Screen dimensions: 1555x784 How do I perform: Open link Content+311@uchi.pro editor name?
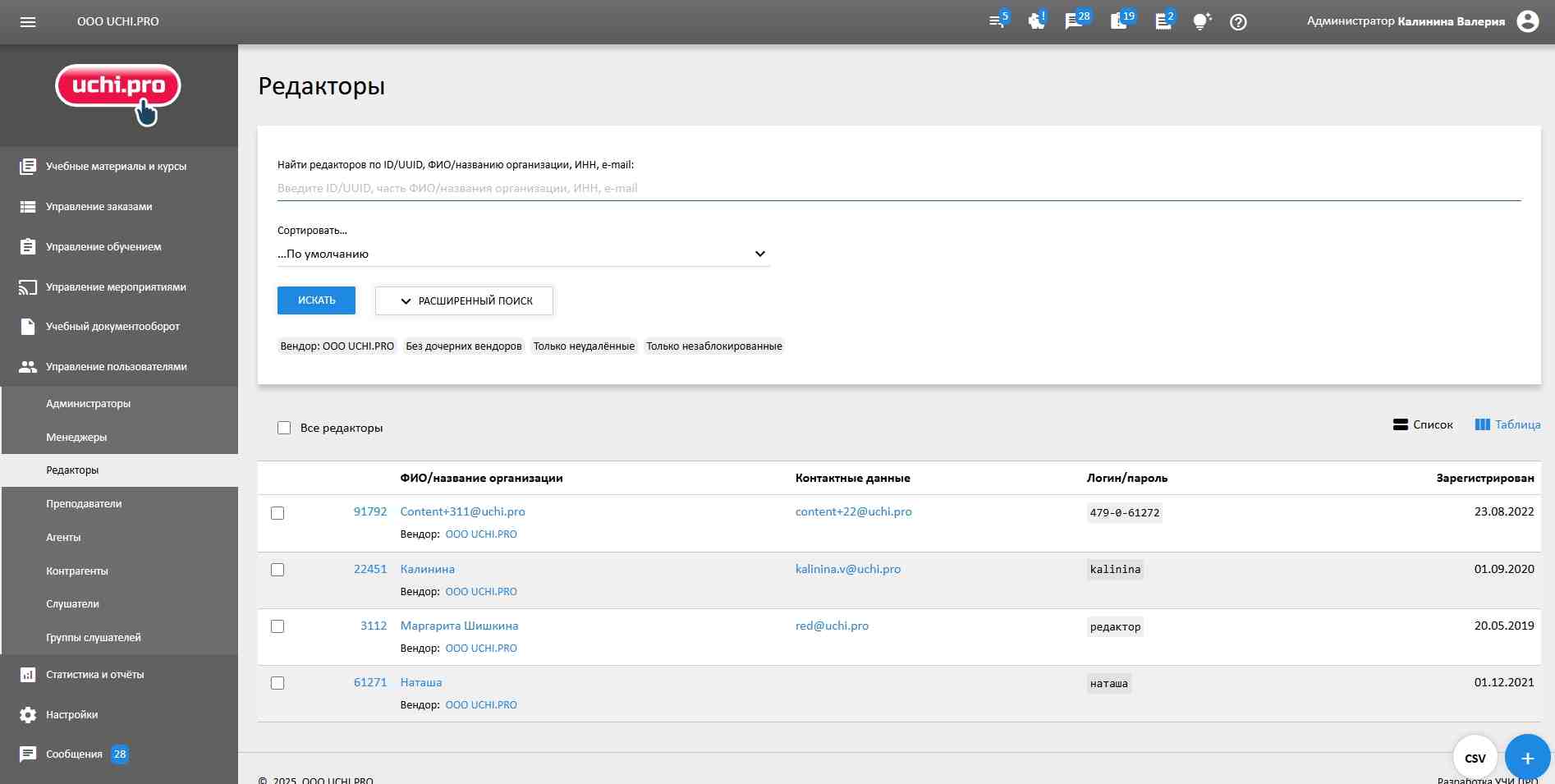point(462,511)
